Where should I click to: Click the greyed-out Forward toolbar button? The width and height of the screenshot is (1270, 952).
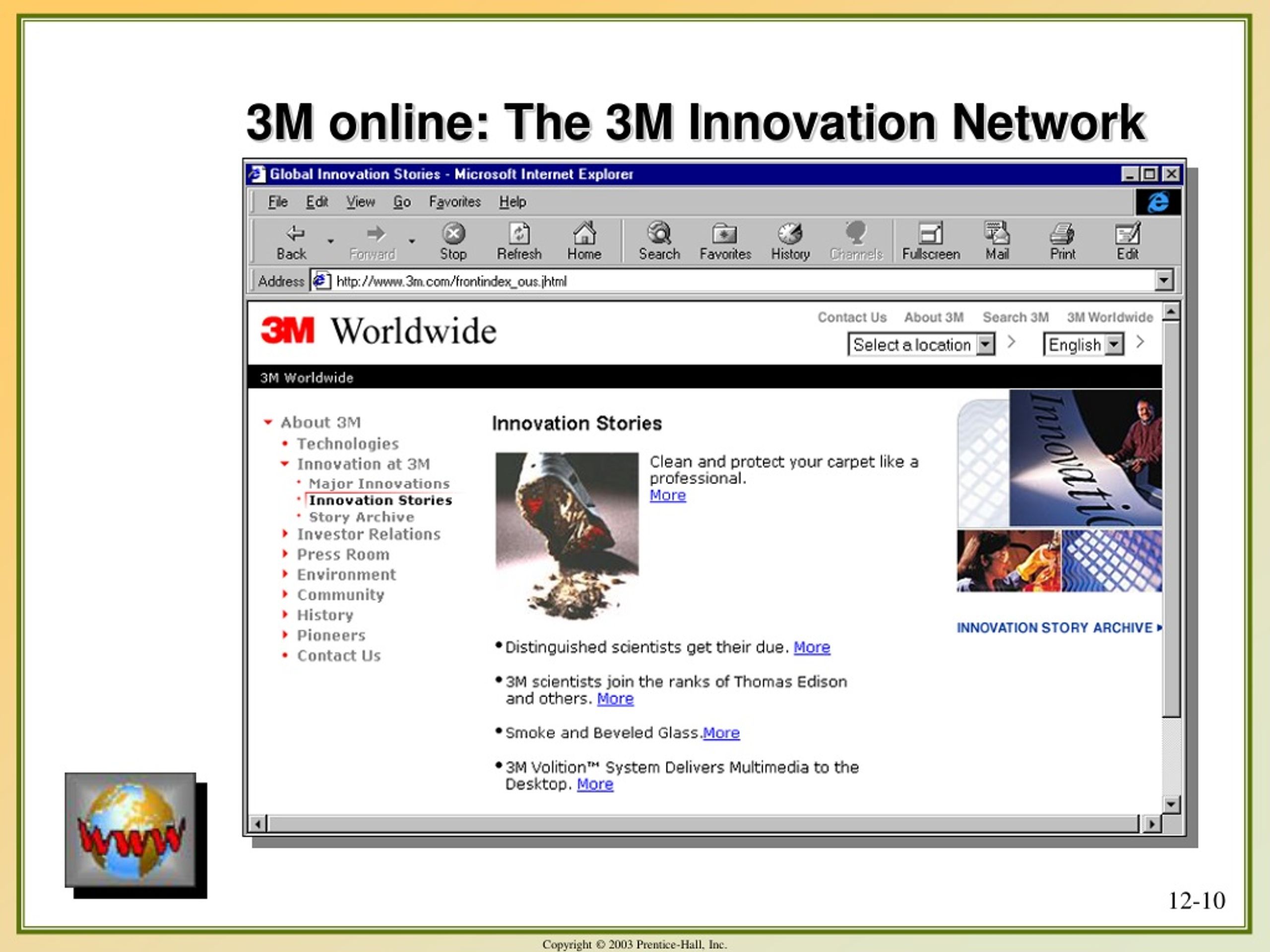click(373, 241)
